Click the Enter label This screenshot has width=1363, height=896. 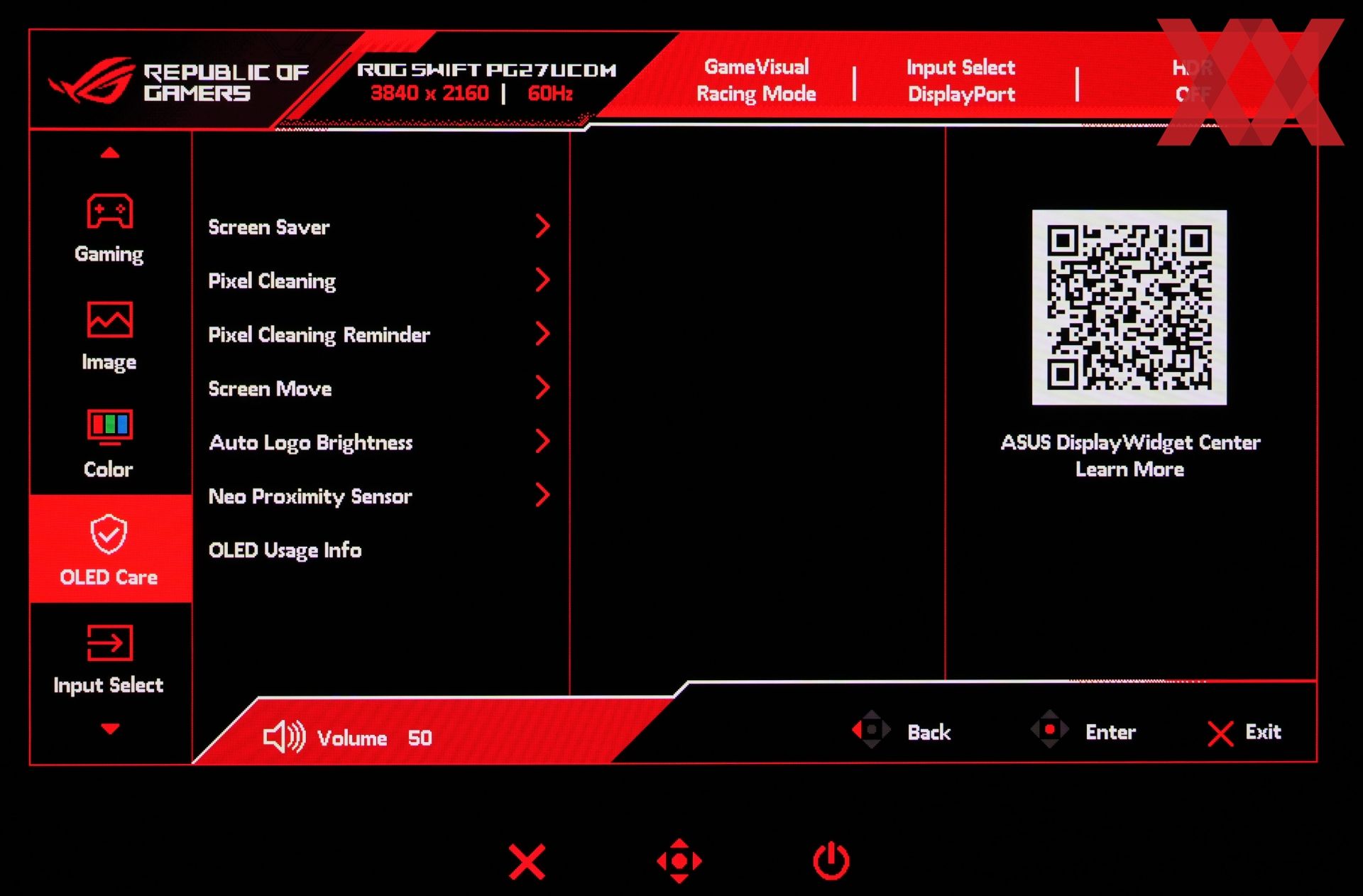point(1111,733)
